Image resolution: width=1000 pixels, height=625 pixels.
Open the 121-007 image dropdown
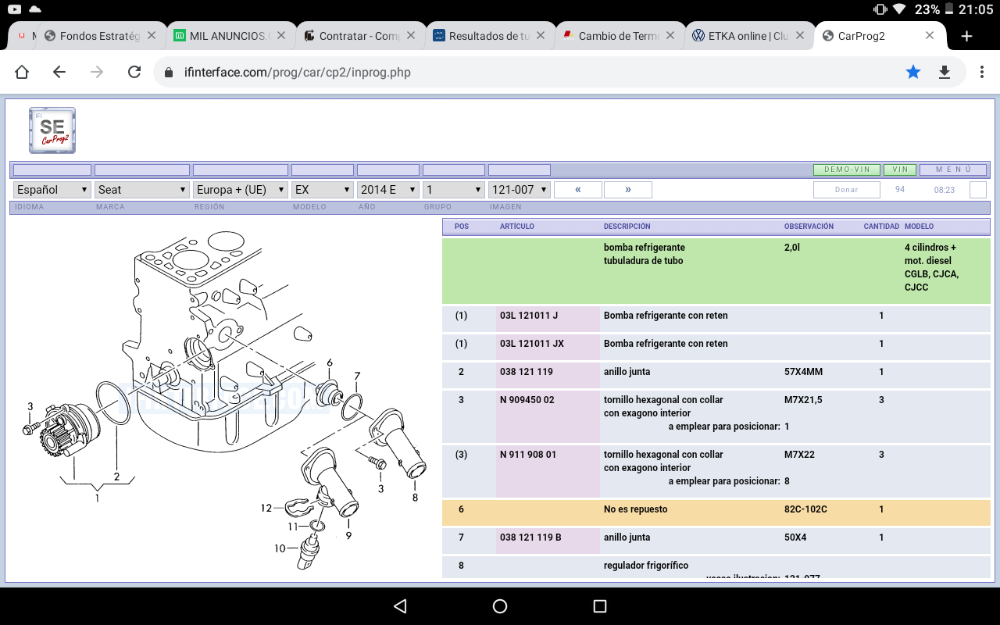[x=519, y=189]
